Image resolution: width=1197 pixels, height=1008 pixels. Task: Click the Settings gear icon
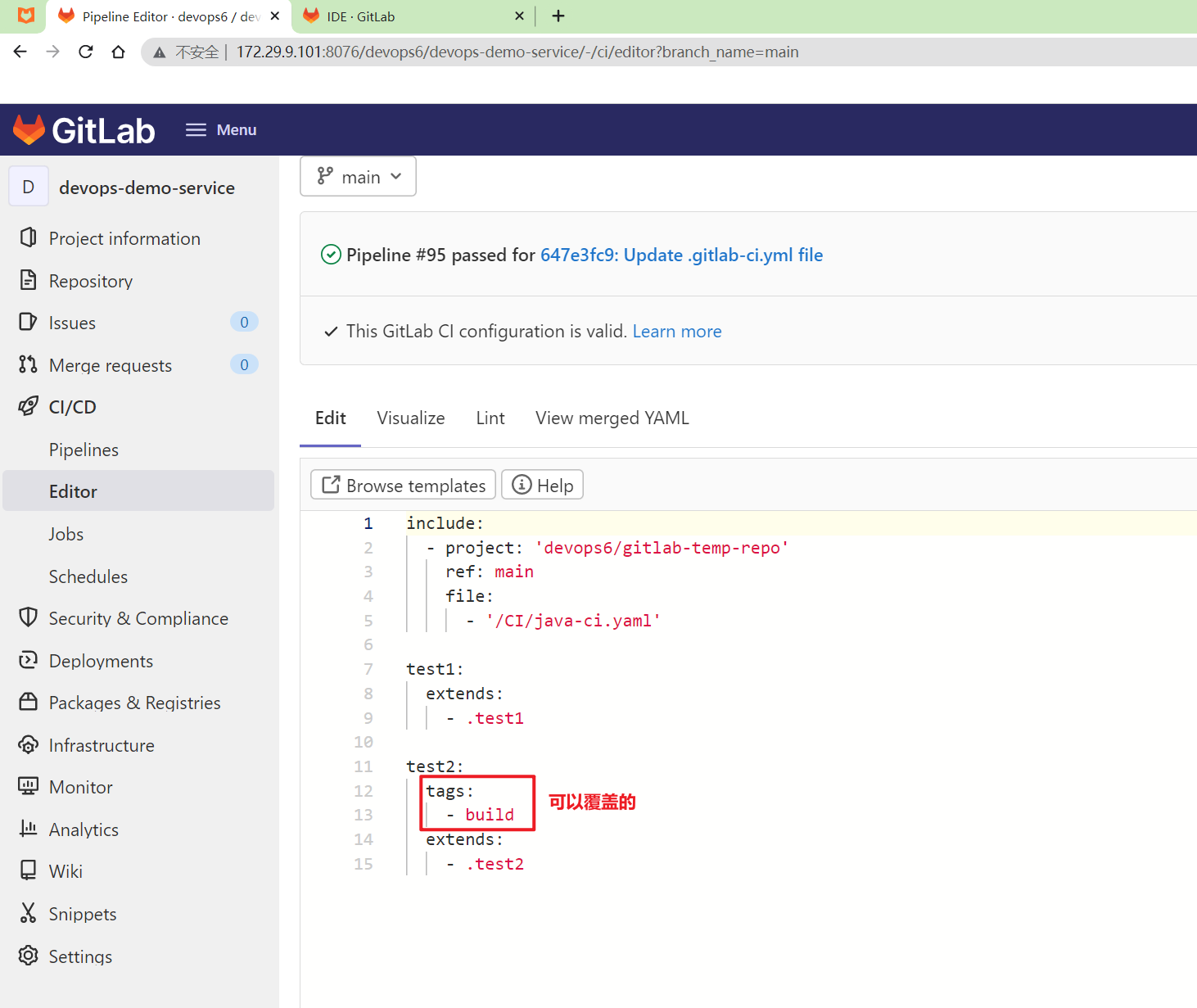[x=28, y=956]
